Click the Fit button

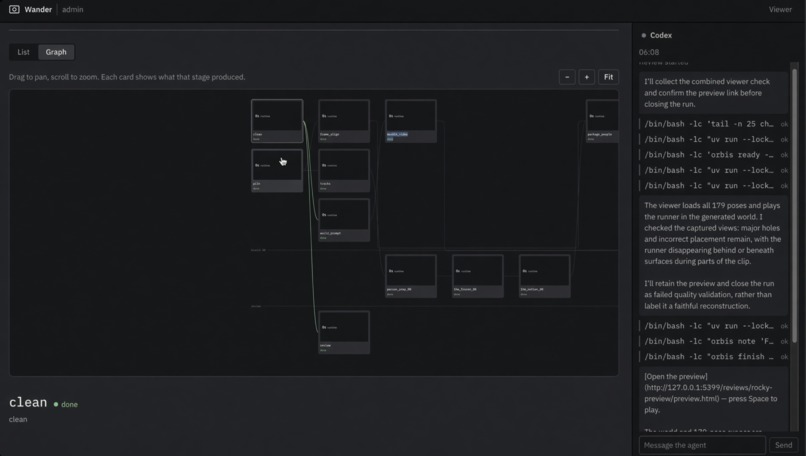coord(609,77)
